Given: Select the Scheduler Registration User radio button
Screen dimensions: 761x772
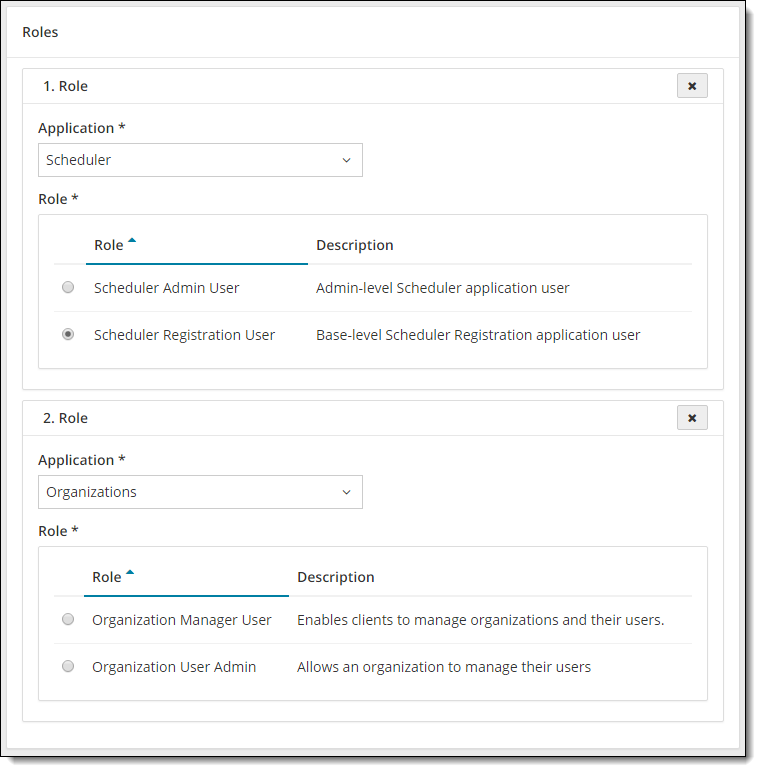Looking at the screenshot, I should point(68,335).
